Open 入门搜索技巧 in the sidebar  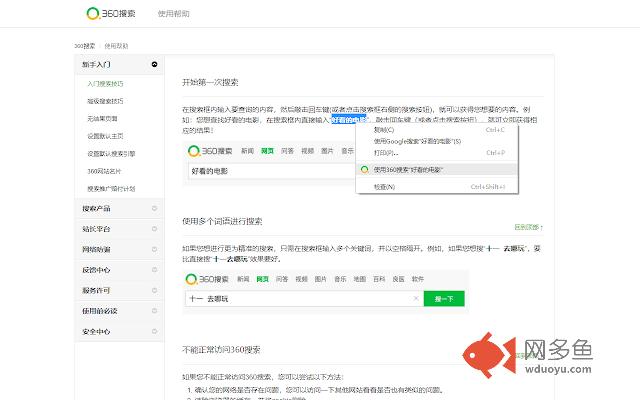pyautogui.click(x=105, y=84)
